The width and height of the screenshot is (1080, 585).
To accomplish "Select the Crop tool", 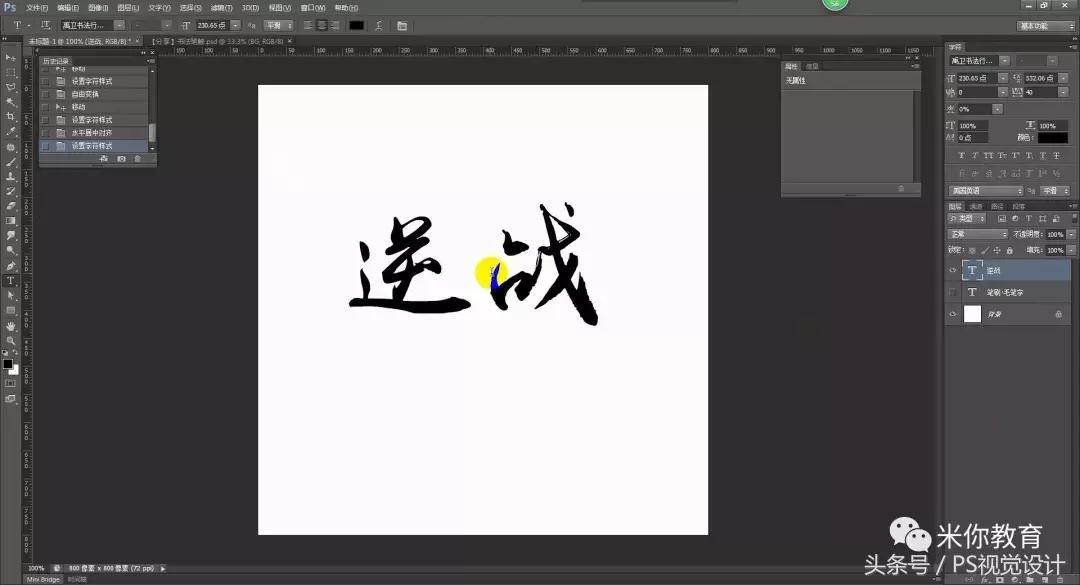I will tap(9, 118).
